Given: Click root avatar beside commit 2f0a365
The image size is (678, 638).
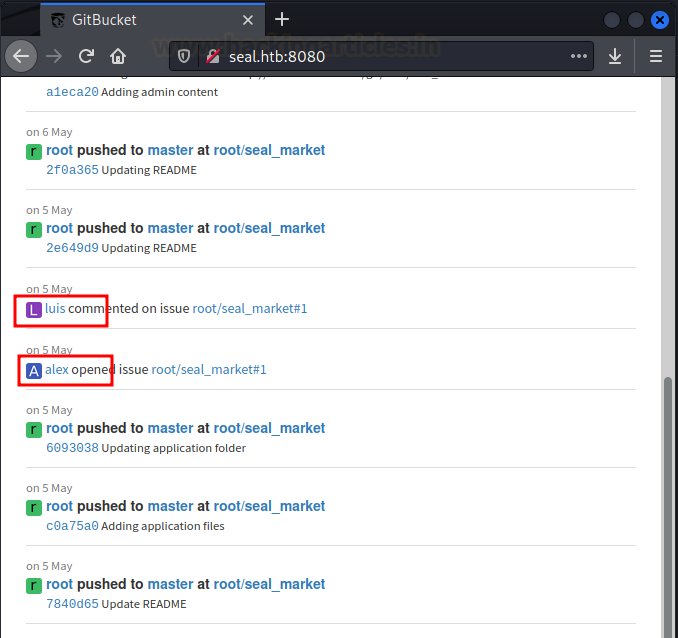Looking at the screenshot, I should [34, 152].
